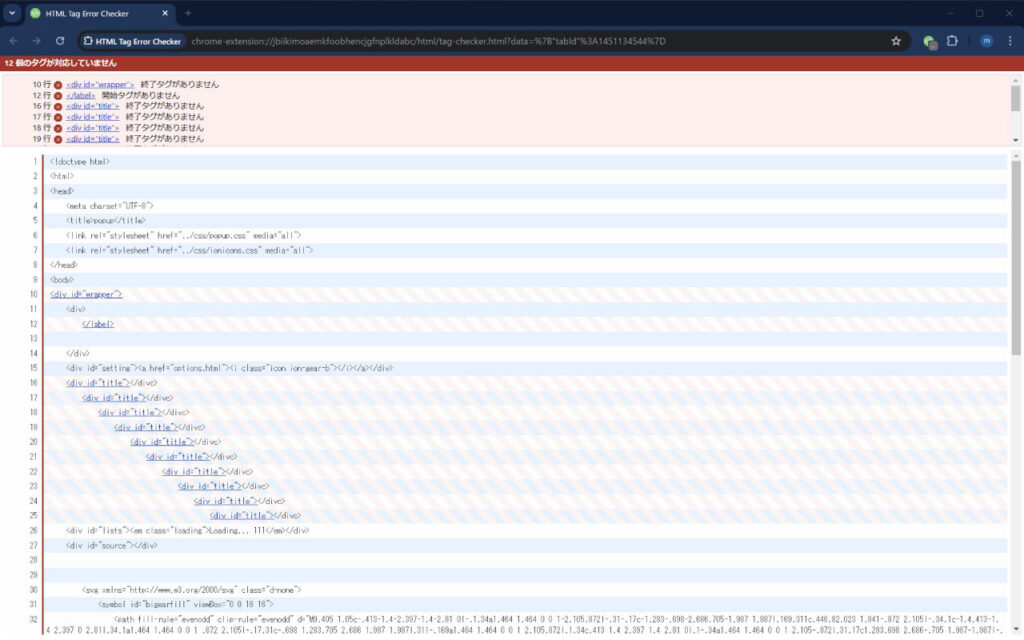Click the browser forward arrow

pyautogui.click(x=37, y=40)
